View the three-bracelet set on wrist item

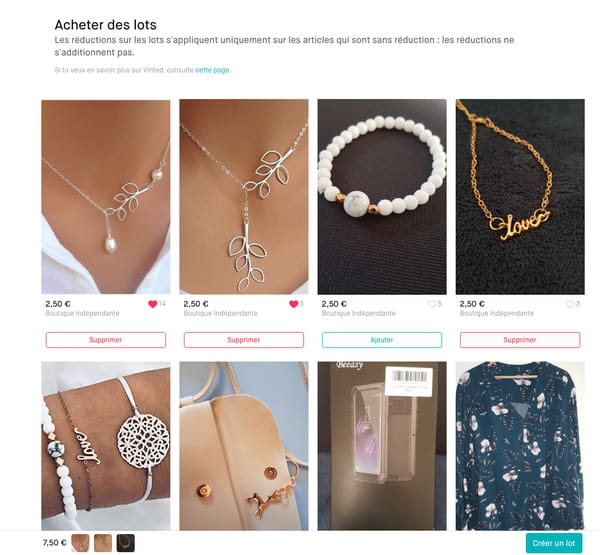tap(106, 446)
